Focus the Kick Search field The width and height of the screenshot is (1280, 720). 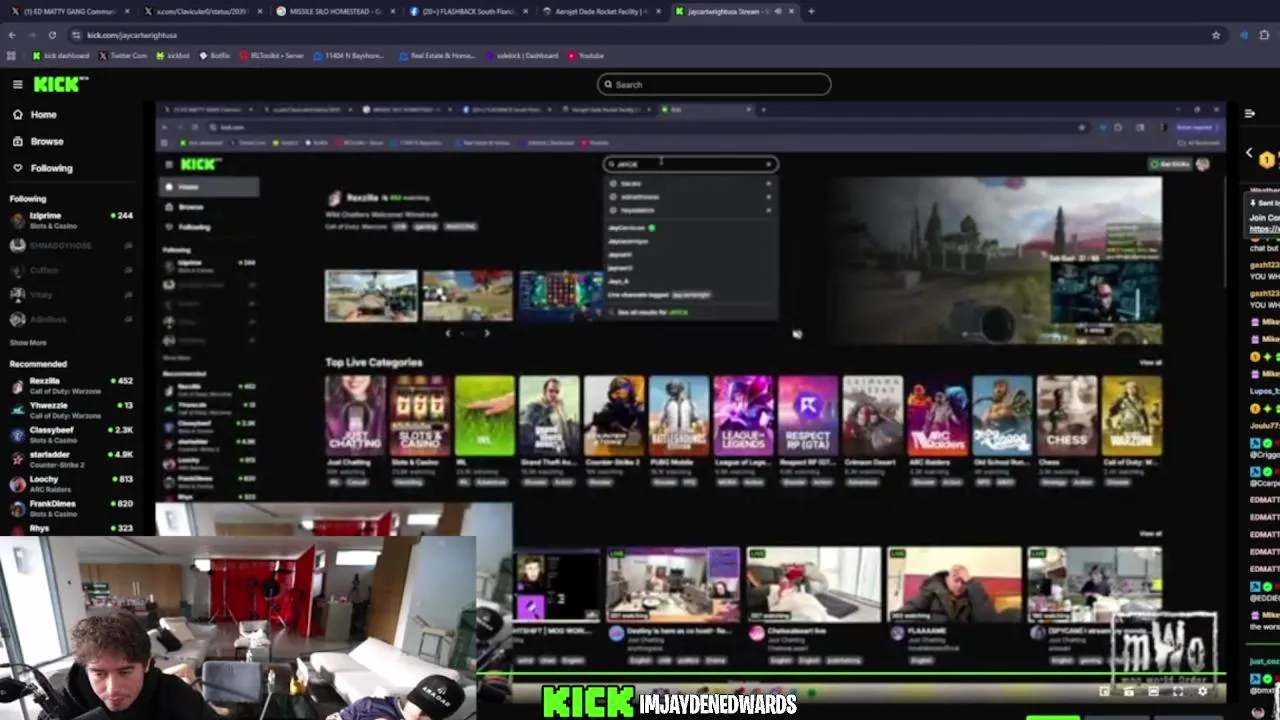click(x=714, y=84)
